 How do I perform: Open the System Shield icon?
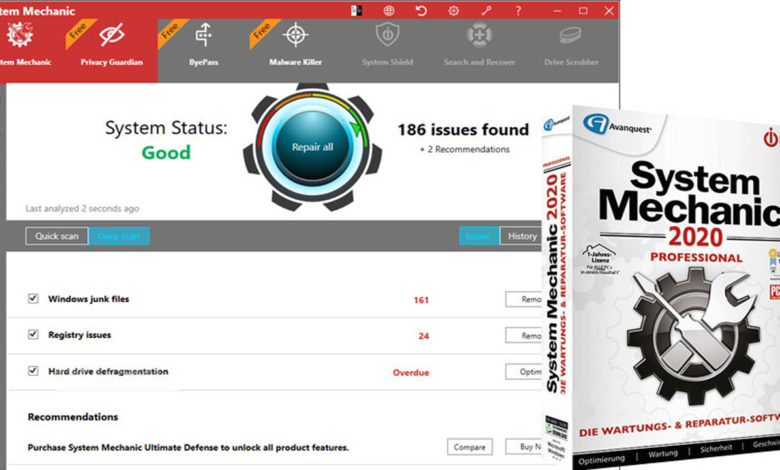click(x=388, y=35)
